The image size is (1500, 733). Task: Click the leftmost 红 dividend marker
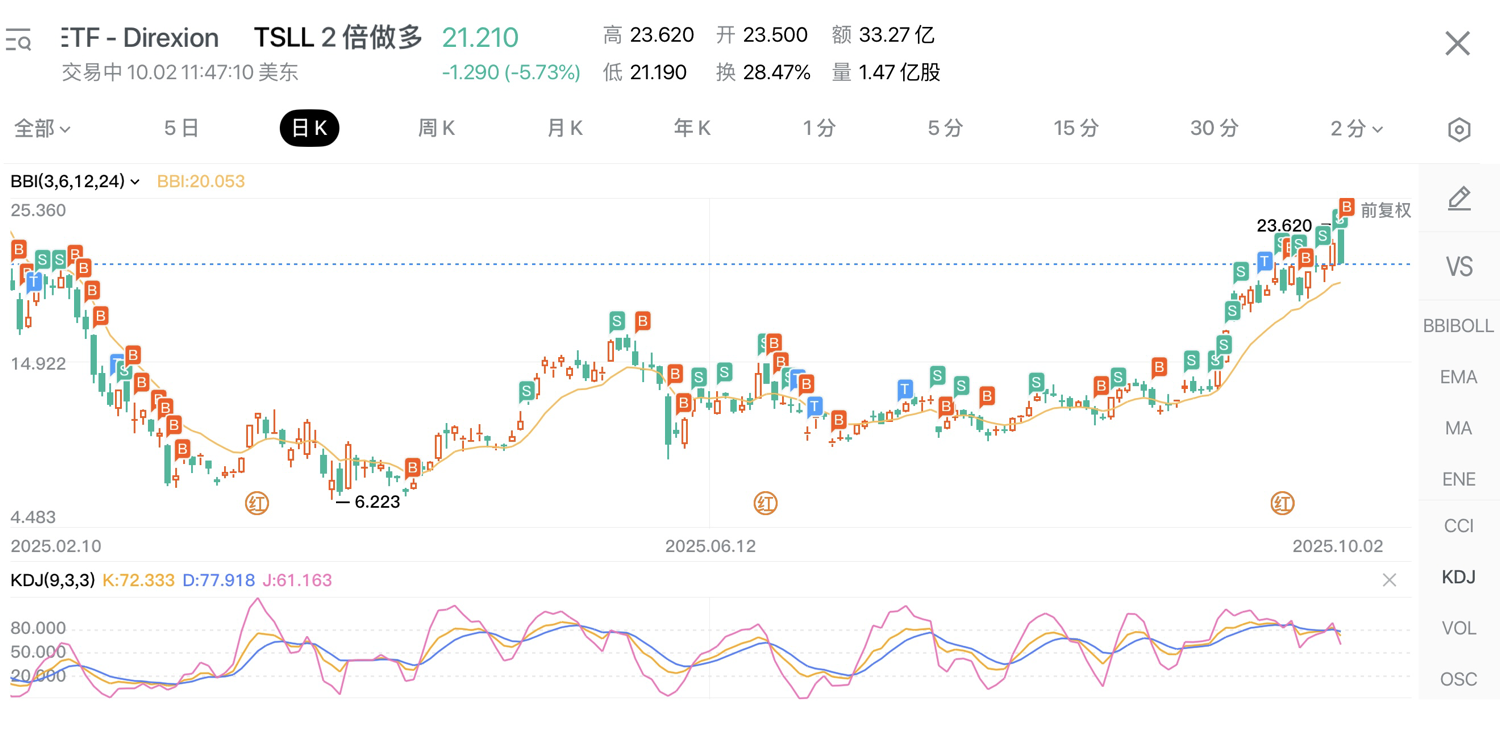257,503
